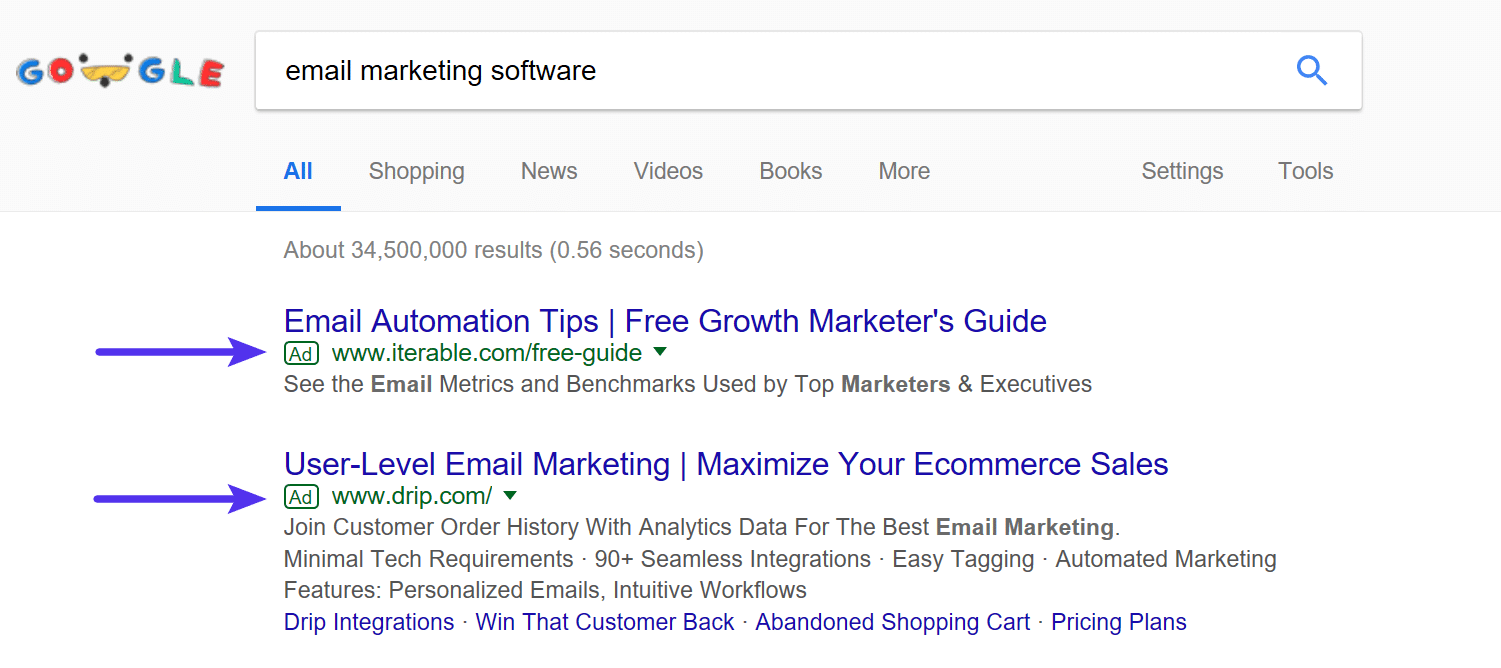Click the search magnifying glass icon
This screenshot has width=1501, height=668.
point(1312,70)
